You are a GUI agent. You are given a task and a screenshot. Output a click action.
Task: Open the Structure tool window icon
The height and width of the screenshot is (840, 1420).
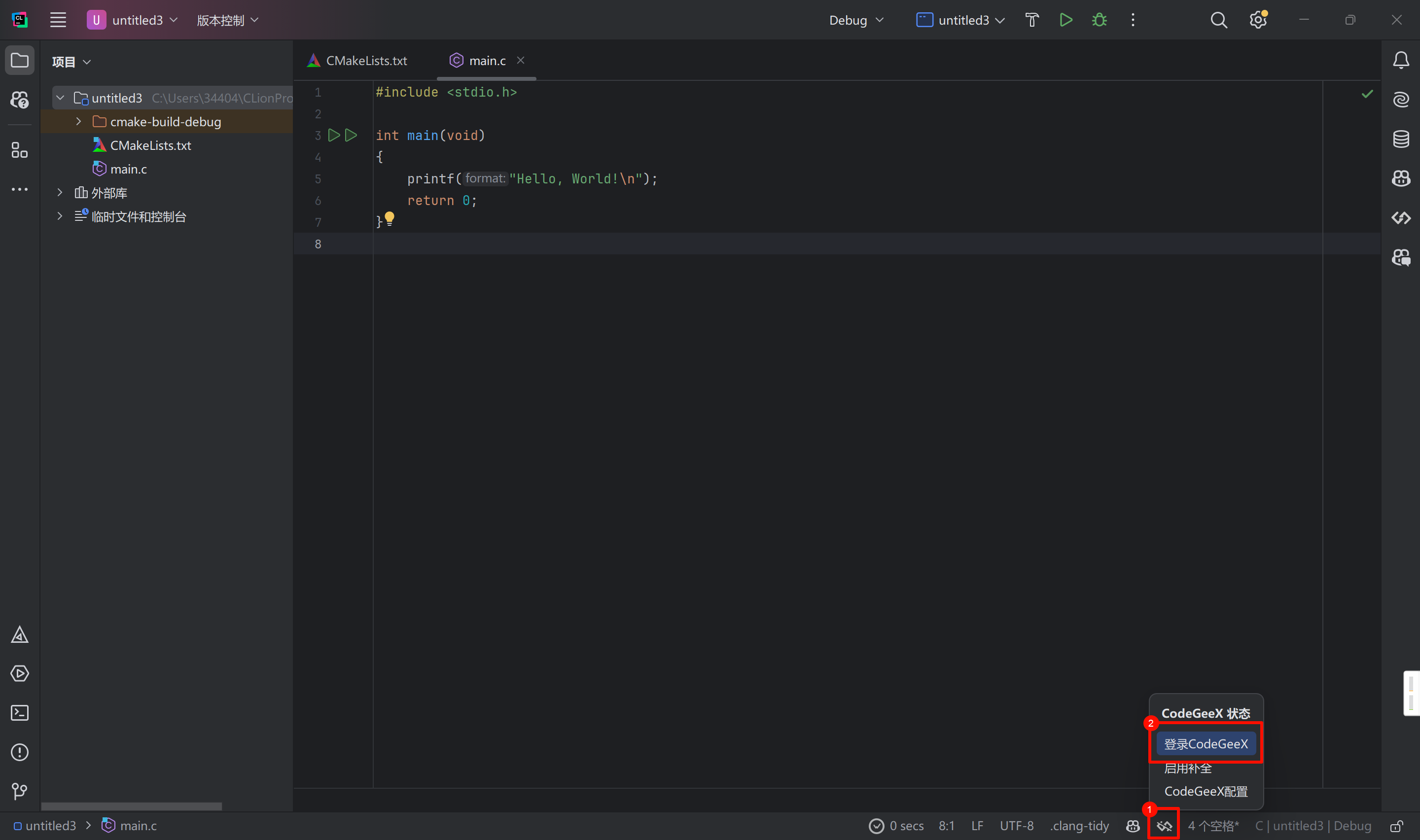pyautogui.click(x=20, y=150)
